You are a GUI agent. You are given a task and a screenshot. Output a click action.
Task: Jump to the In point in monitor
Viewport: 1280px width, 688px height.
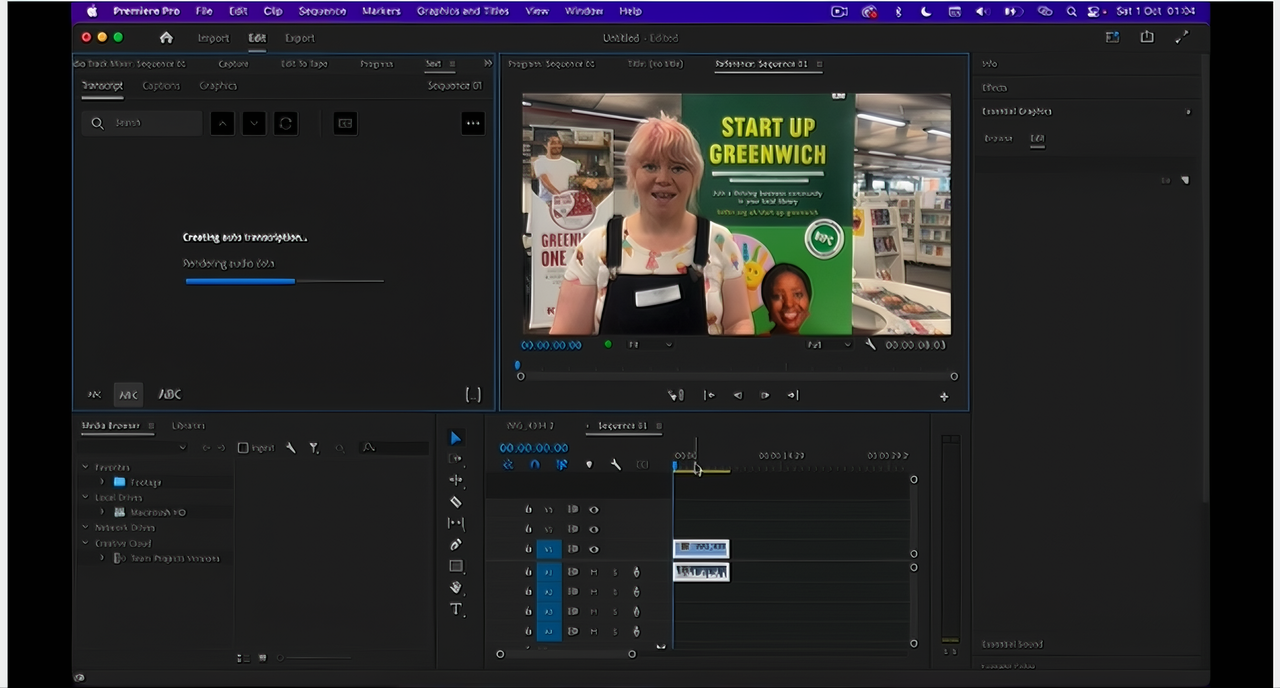pos(709,395)
